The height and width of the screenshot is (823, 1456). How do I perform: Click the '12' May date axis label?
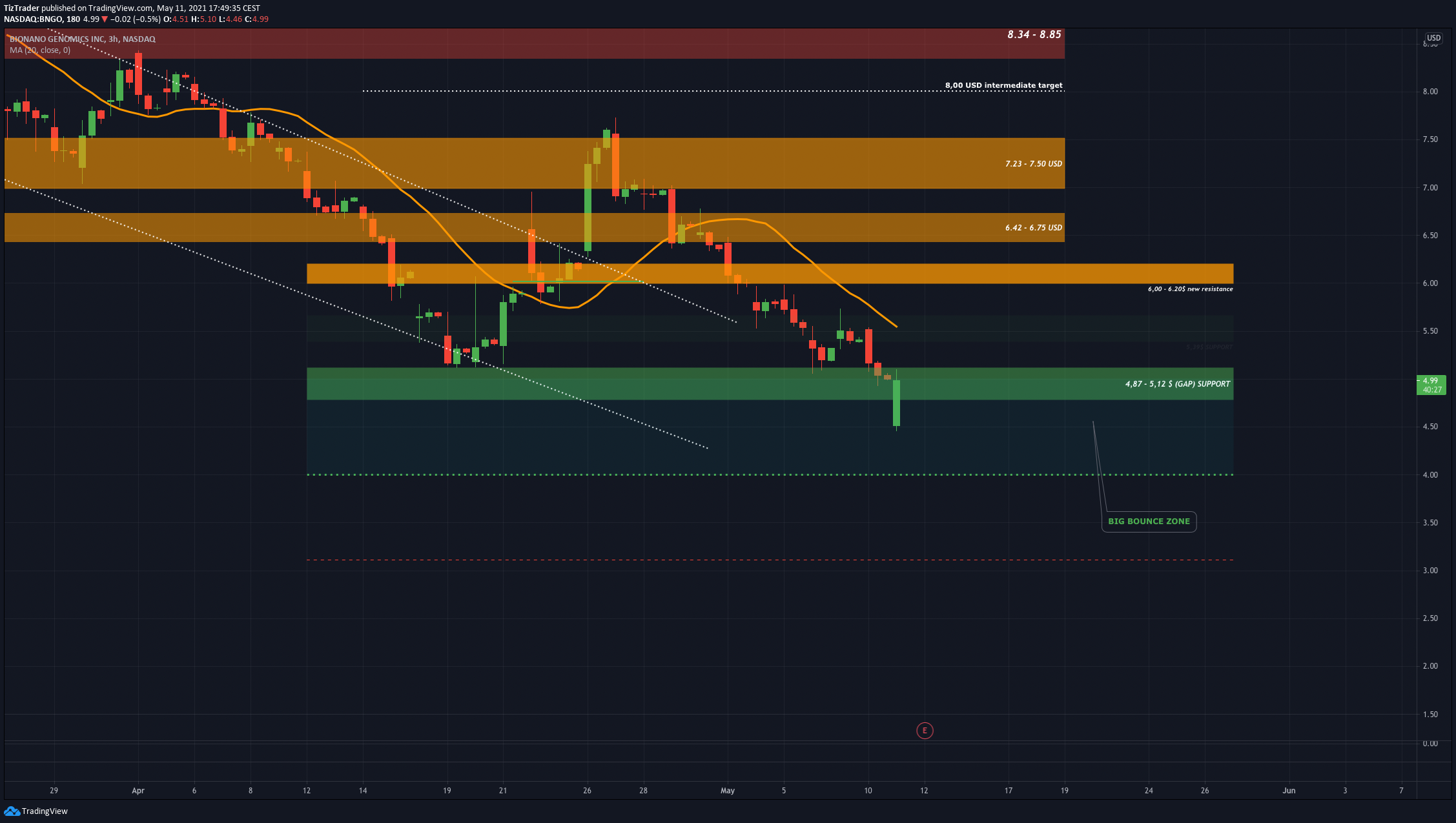(x=924, y=791)
